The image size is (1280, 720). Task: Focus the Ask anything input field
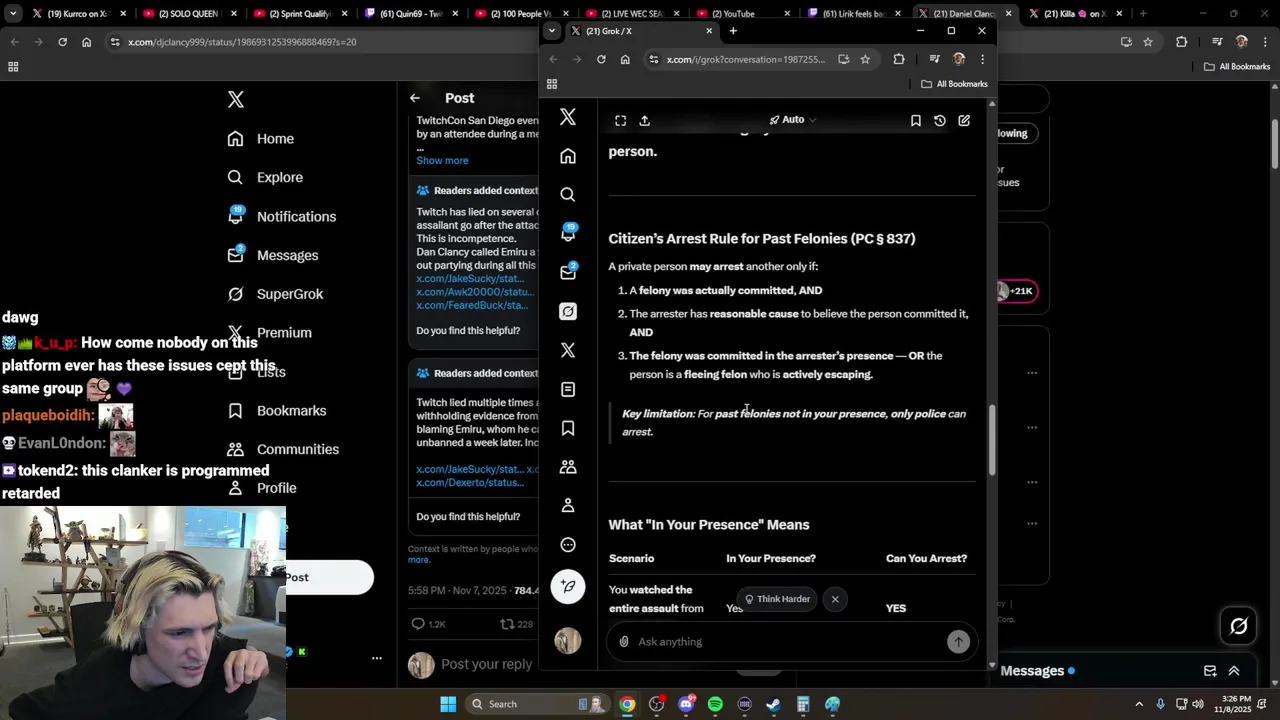788,642
